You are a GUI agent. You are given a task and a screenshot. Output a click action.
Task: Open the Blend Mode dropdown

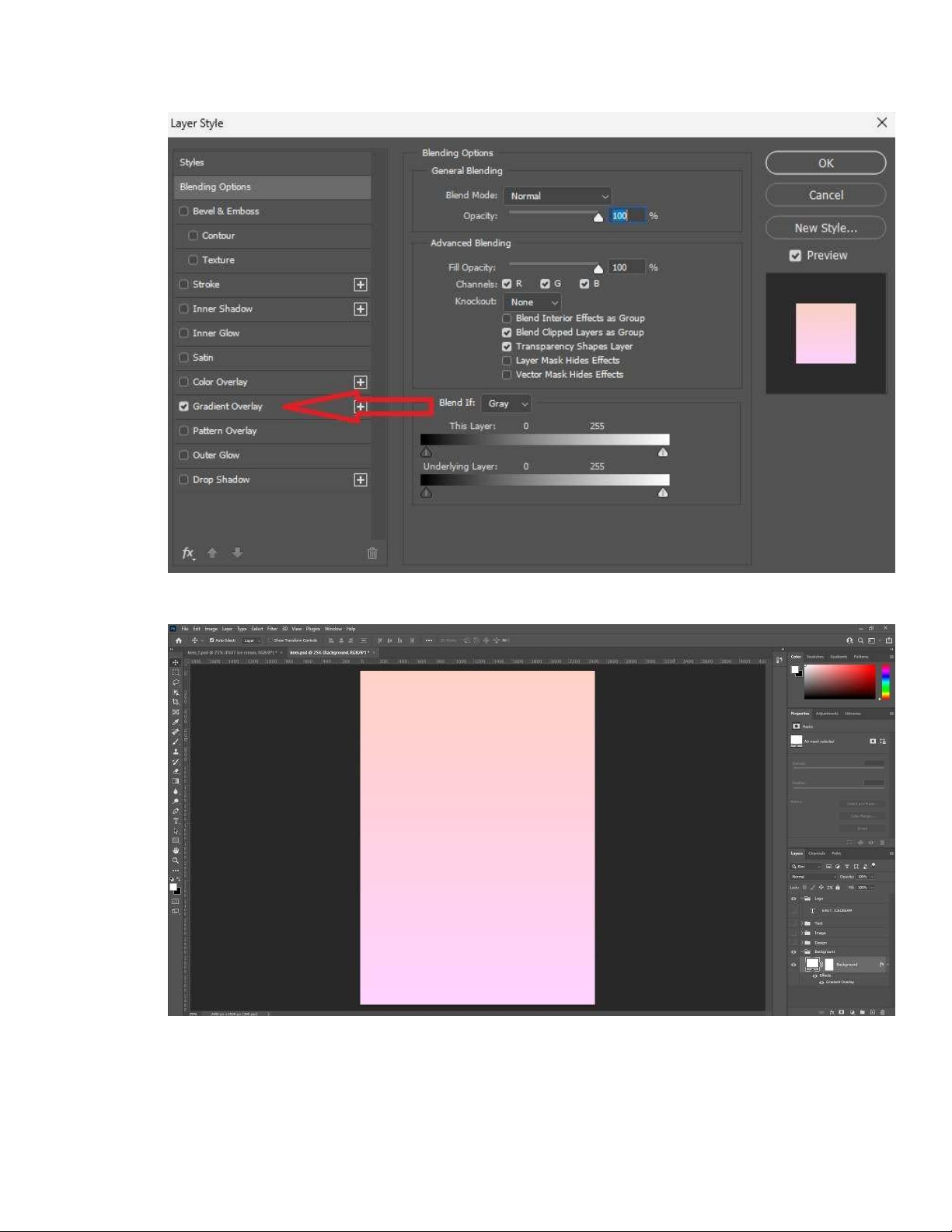pos(557,196)
